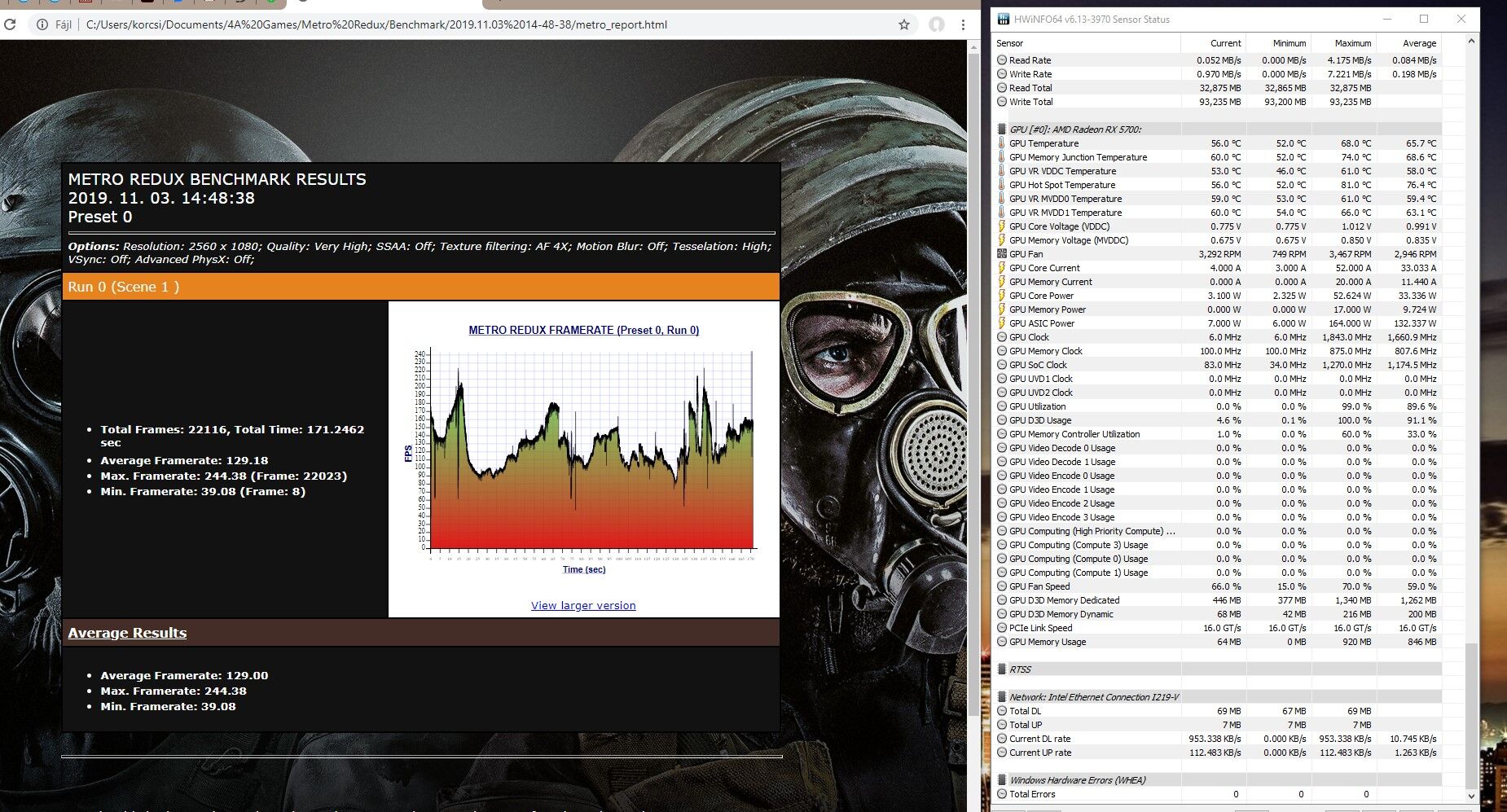The width and height of the screenshot is (1507, 812).
Task: Click the 164.000 W maximum of GPU ASIC Power
Action: (x=1349, y=323)
